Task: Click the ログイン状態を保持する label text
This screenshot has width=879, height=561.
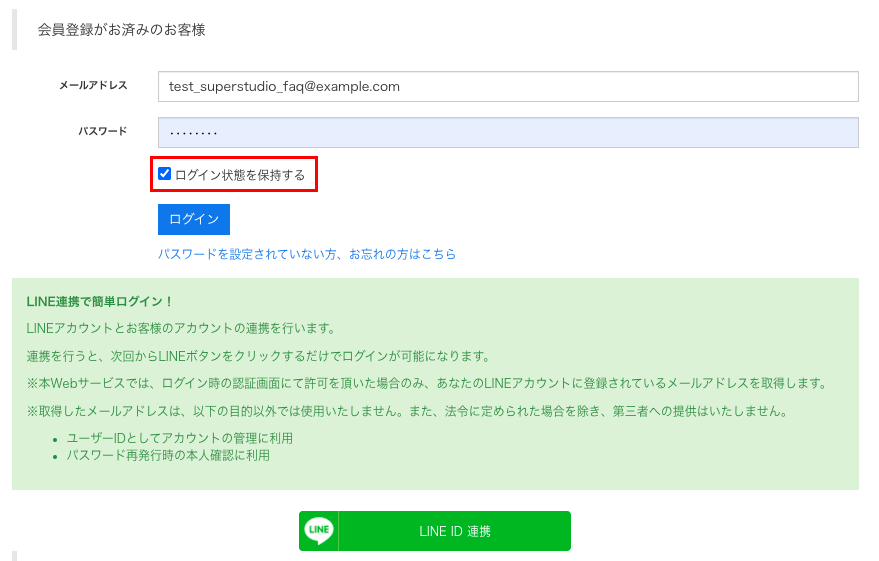Action: (x=240, y=175)
